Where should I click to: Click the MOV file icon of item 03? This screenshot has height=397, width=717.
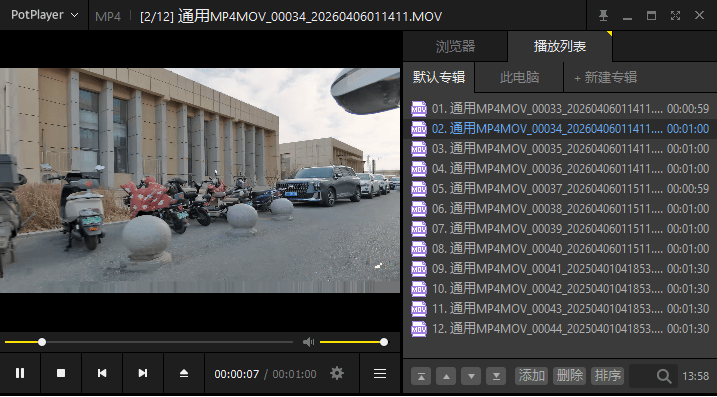tap(419, 149)
